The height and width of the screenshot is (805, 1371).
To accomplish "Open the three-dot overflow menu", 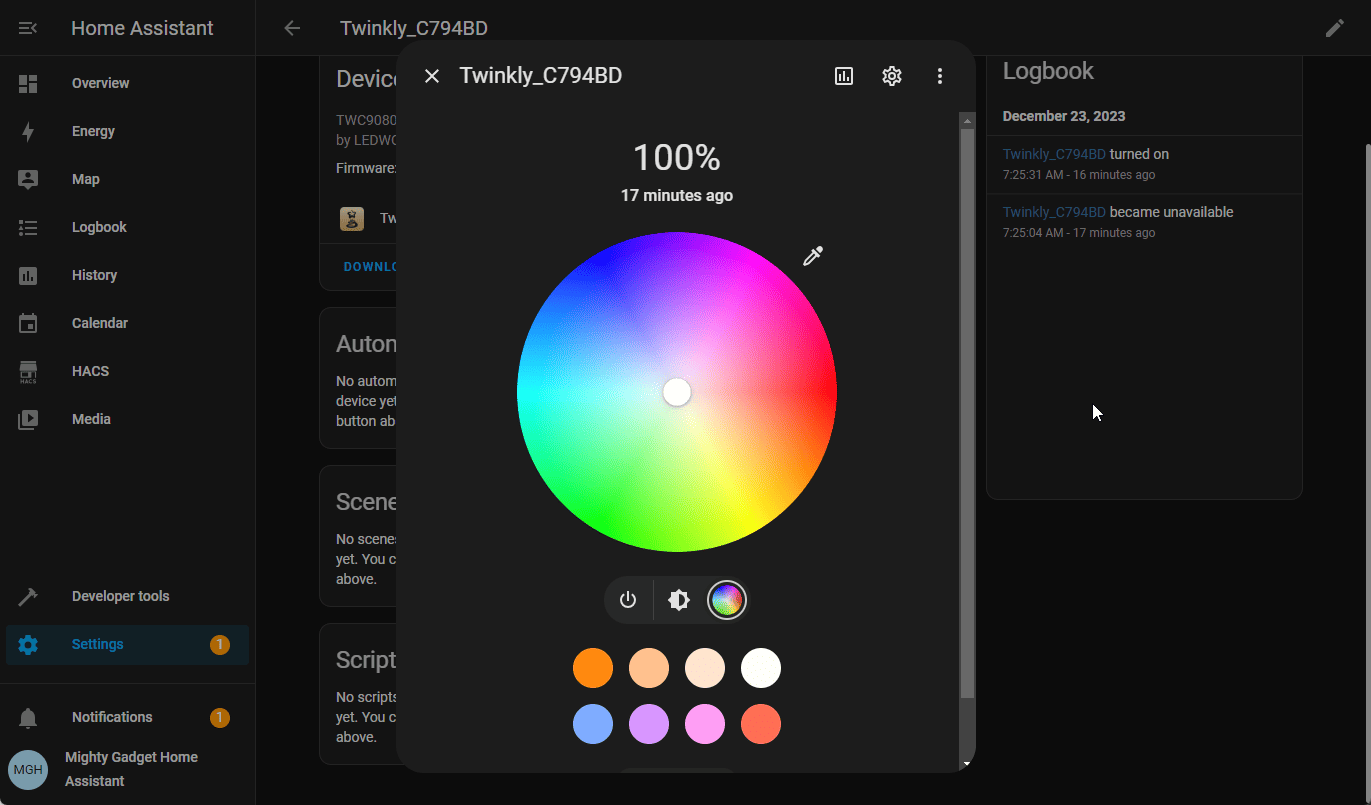I will click(x=939, y=76).
